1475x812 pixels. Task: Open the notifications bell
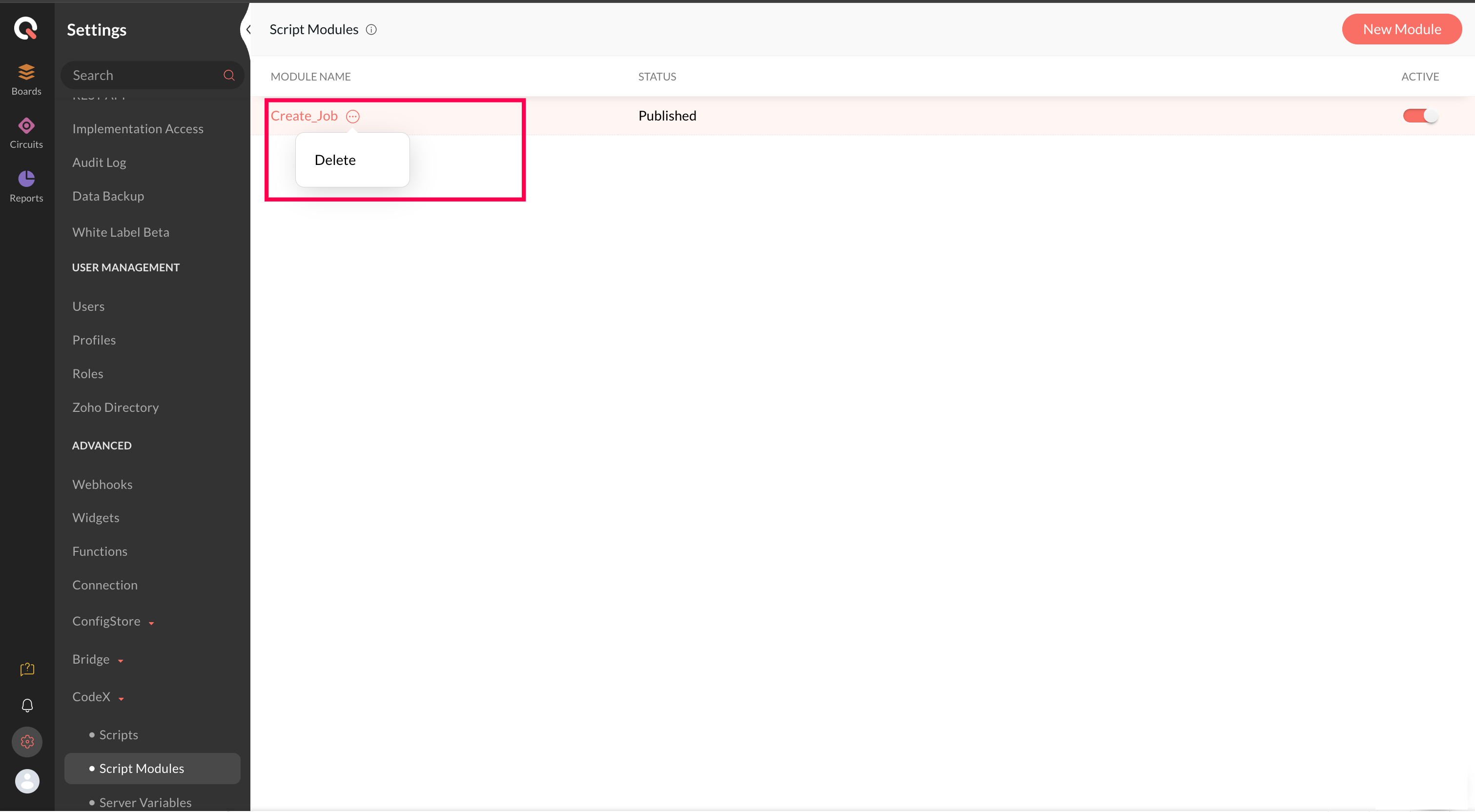pos(27,706)
